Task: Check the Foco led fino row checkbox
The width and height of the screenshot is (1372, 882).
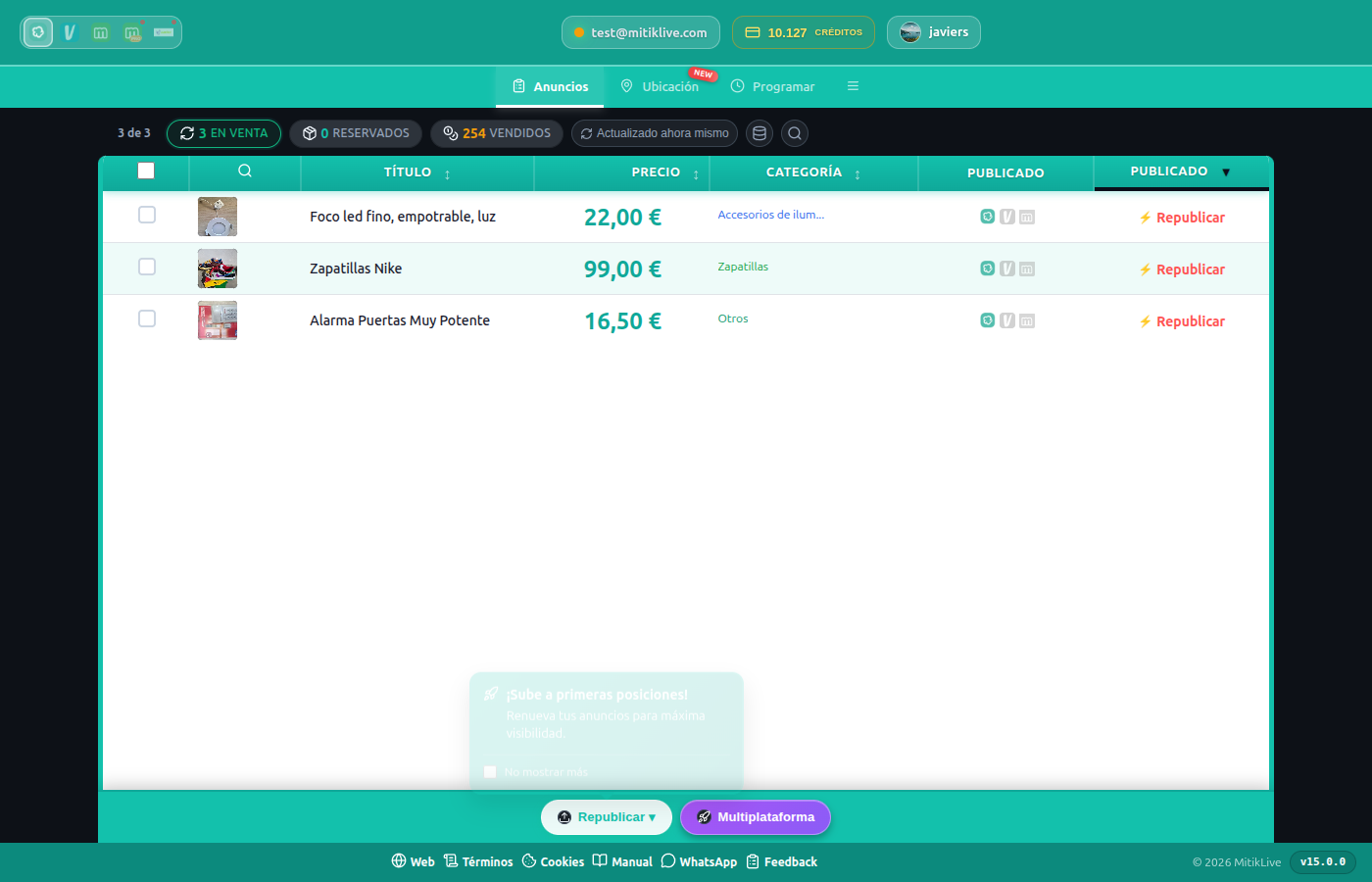Action: point(147,215)
